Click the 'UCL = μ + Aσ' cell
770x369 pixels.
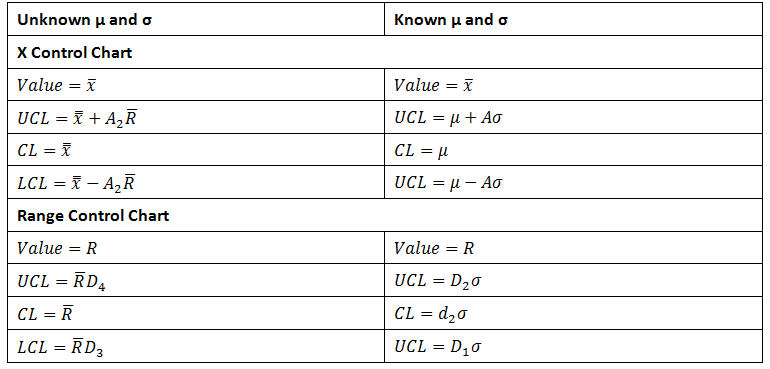(573, 117)
